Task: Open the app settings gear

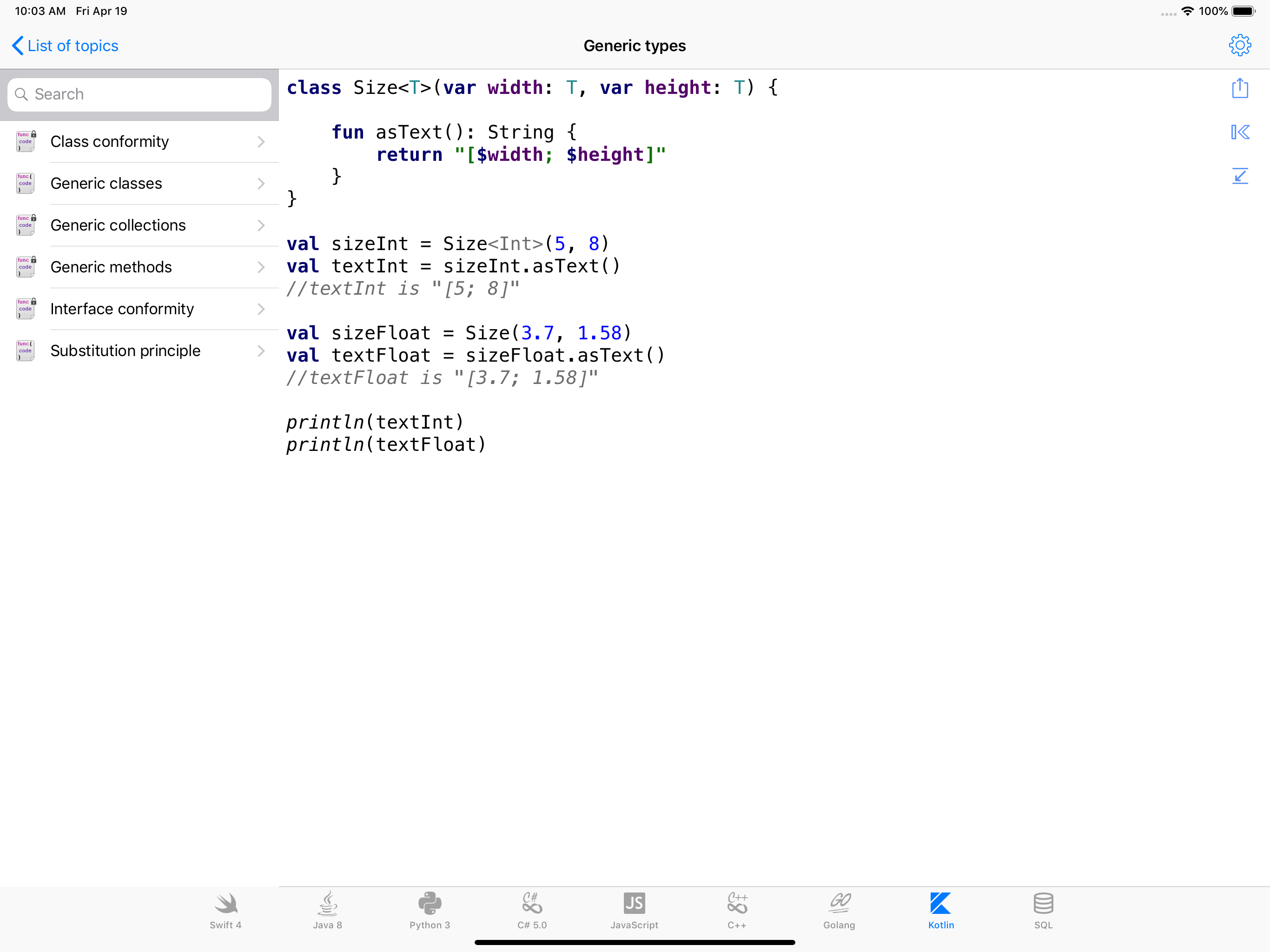Action: click(x=1240, y=45)
